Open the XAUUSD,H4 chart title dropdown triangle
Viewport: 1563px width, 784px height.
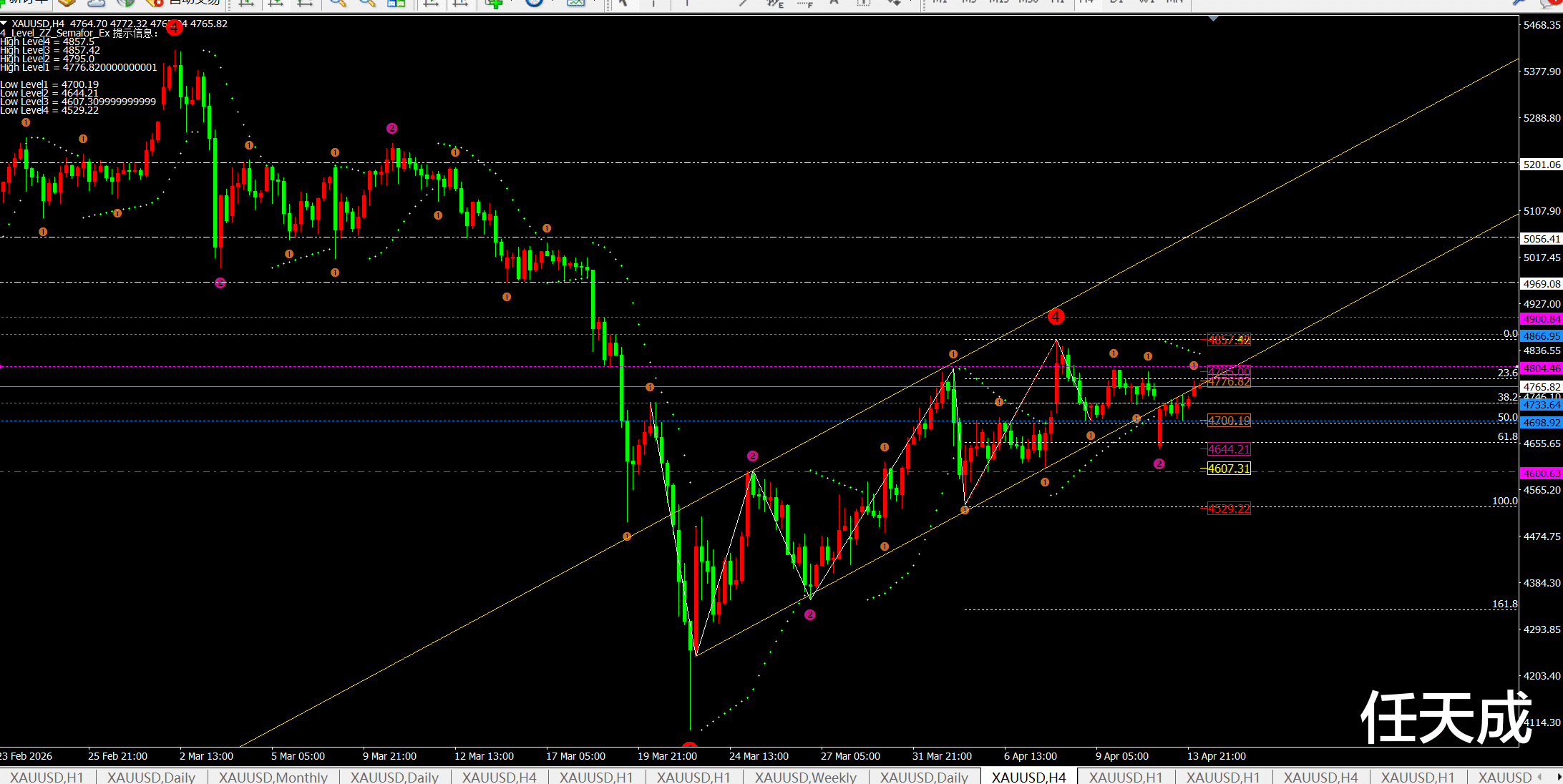click(x=4, y=24)
